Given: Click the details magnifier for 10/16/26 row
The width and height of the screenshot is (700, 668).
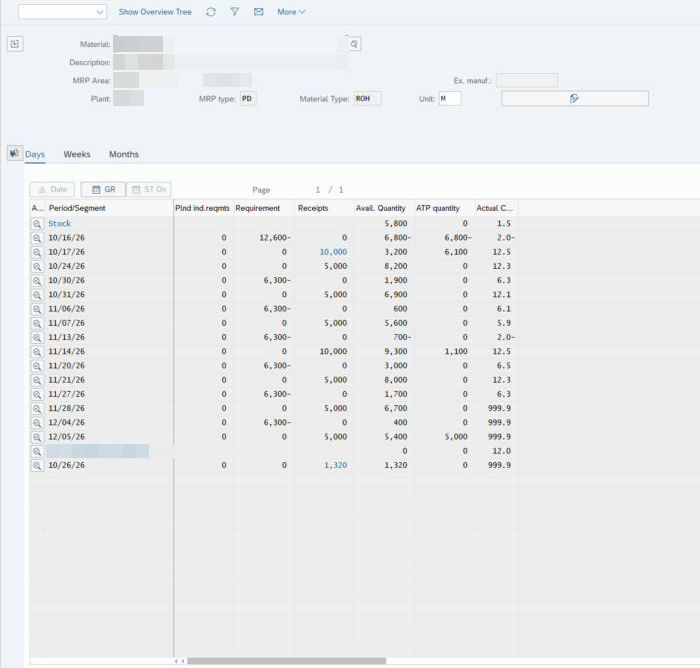Looking at the screenshot, I should click(x=37, y=238).
